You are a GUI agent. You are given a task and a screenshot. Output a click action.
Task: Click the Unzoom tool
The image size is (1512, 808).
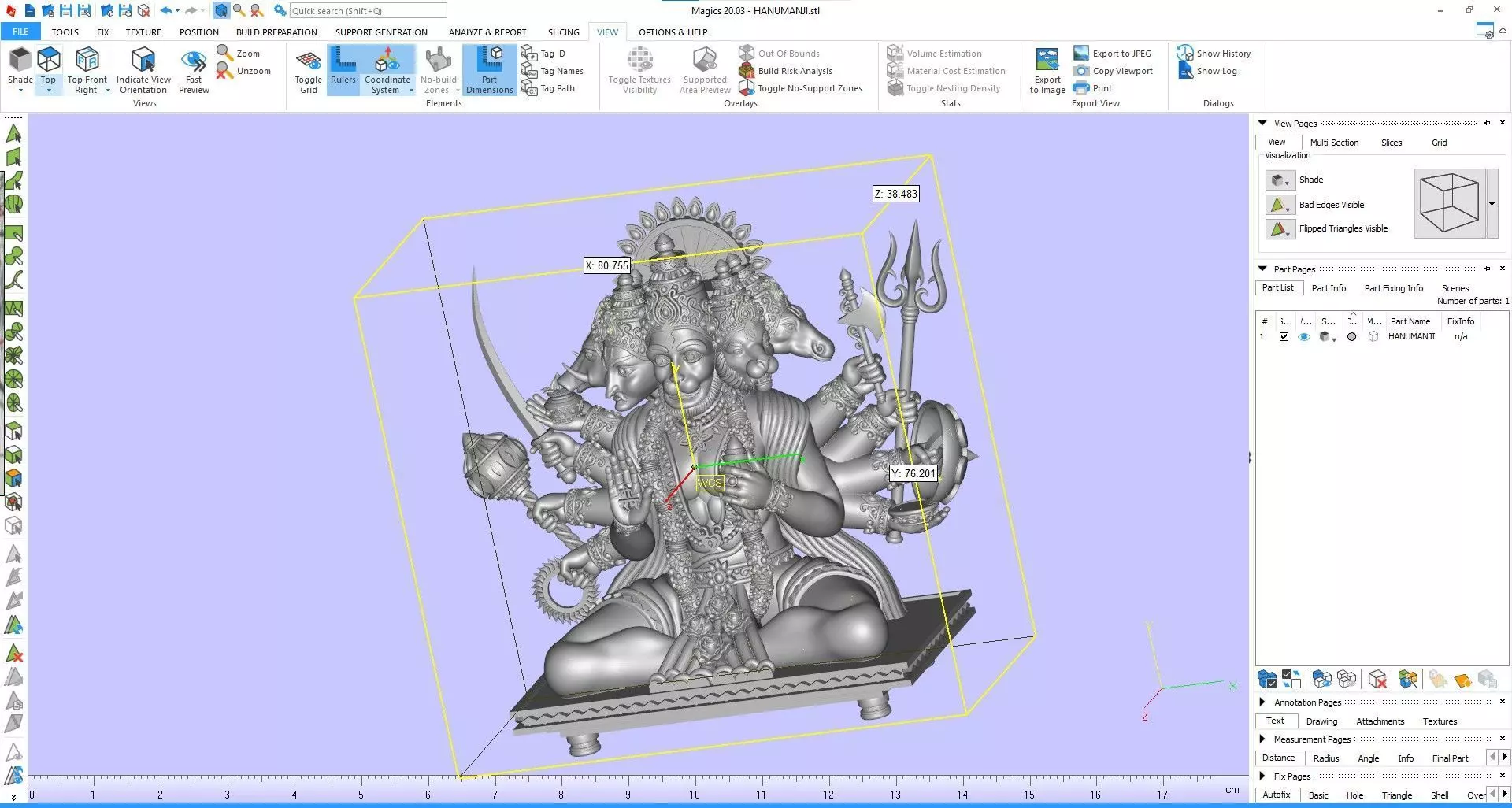(243, 71)
